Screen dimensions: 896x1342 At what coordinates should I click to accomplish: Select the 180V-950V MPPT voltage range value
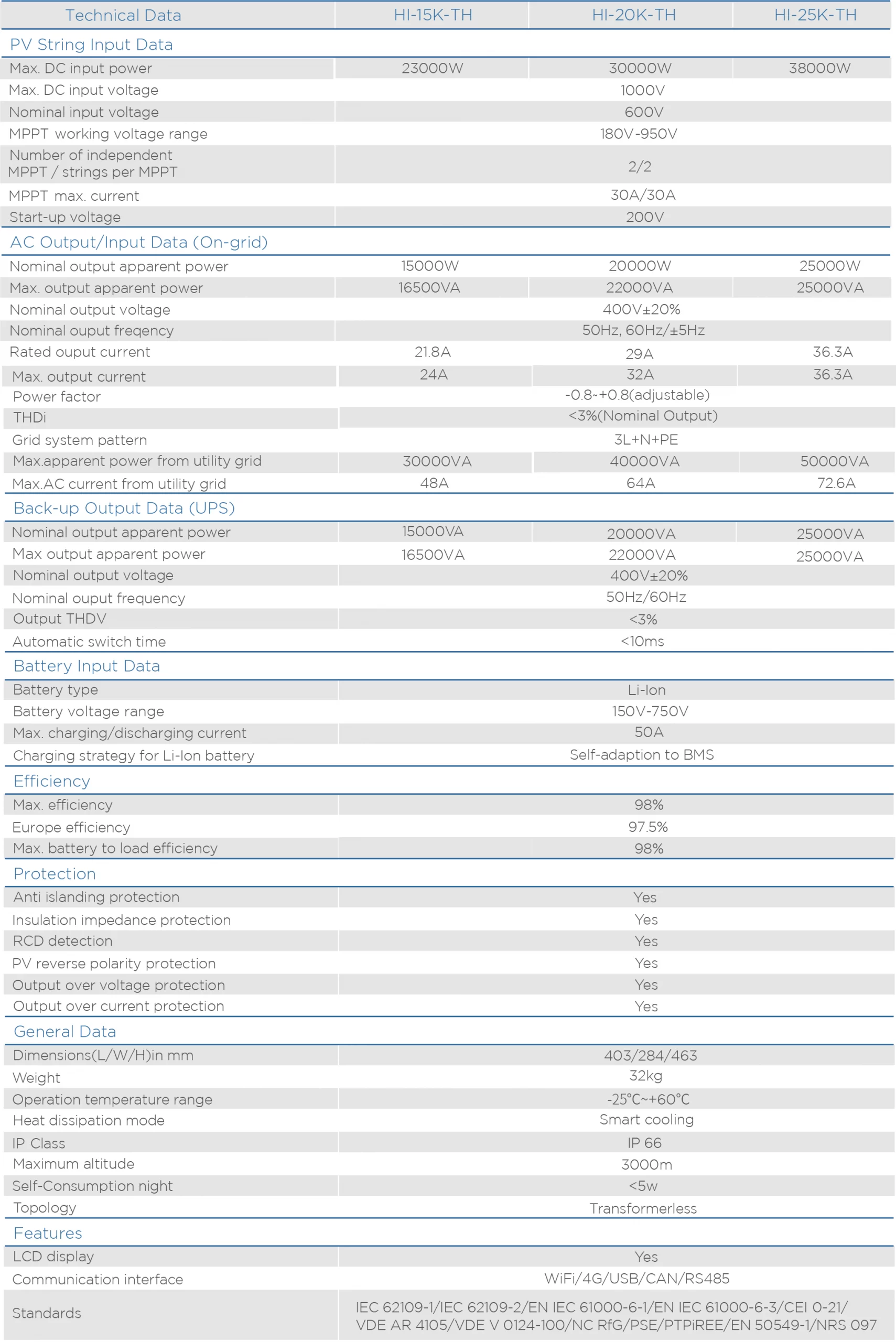638,134
